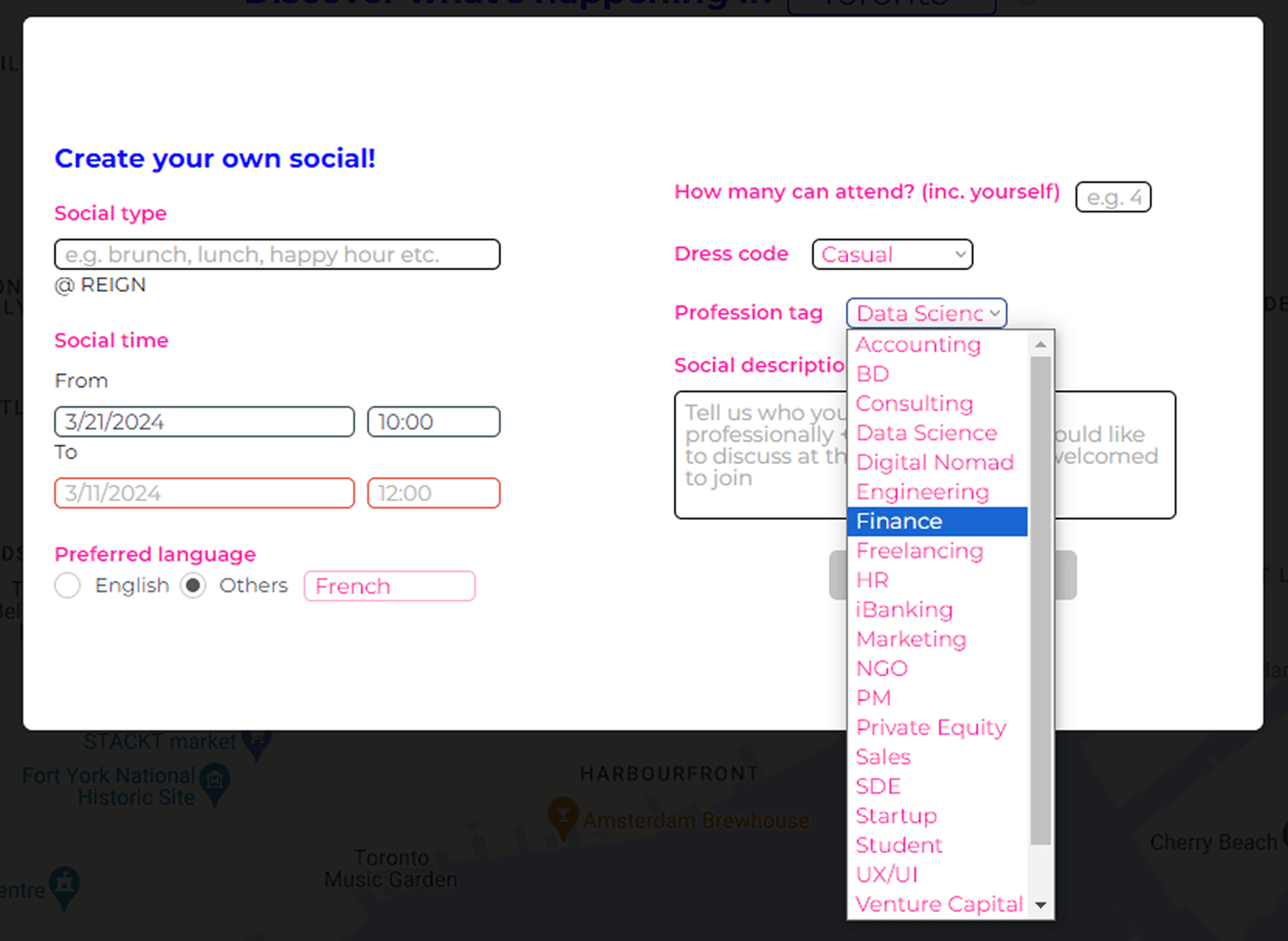This screenshot has width=1288, height=941.
Task: Choose PM profession tag
Action: point(938,698)
